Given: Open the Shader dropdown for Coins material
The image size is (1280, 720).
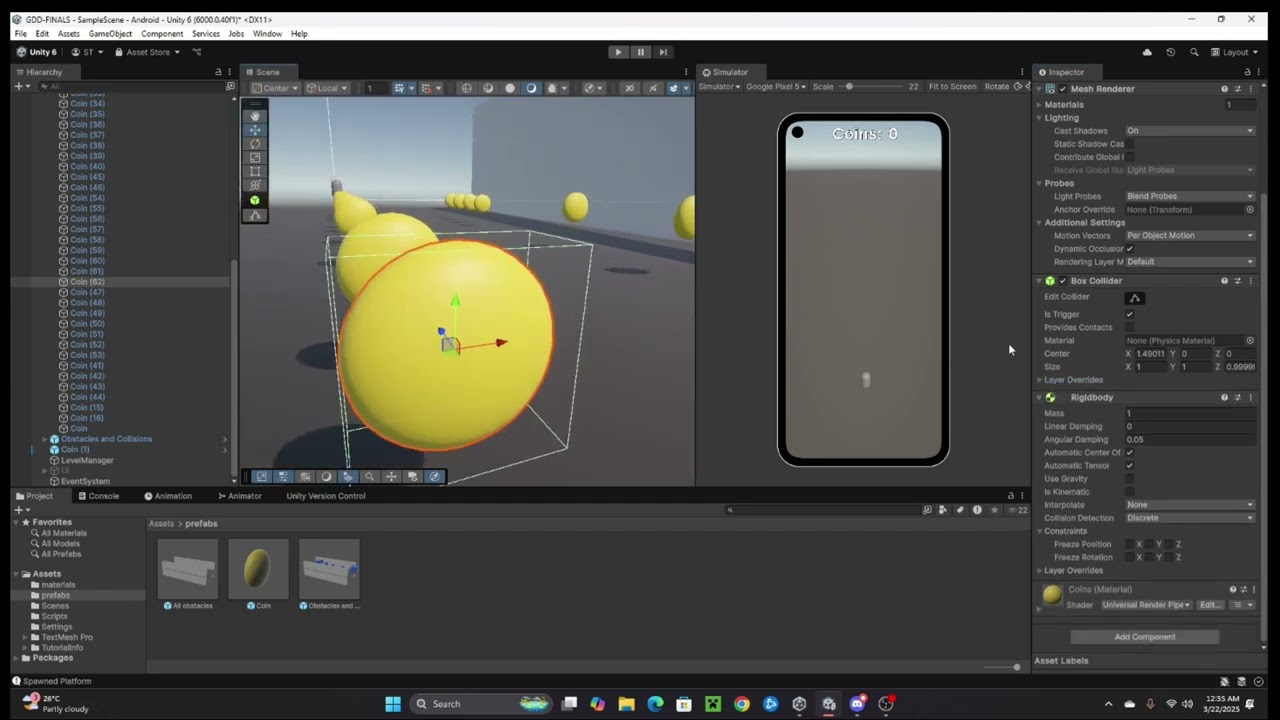Looking at the screenshot, I should pyautogui.click(x=1146, y=605).
